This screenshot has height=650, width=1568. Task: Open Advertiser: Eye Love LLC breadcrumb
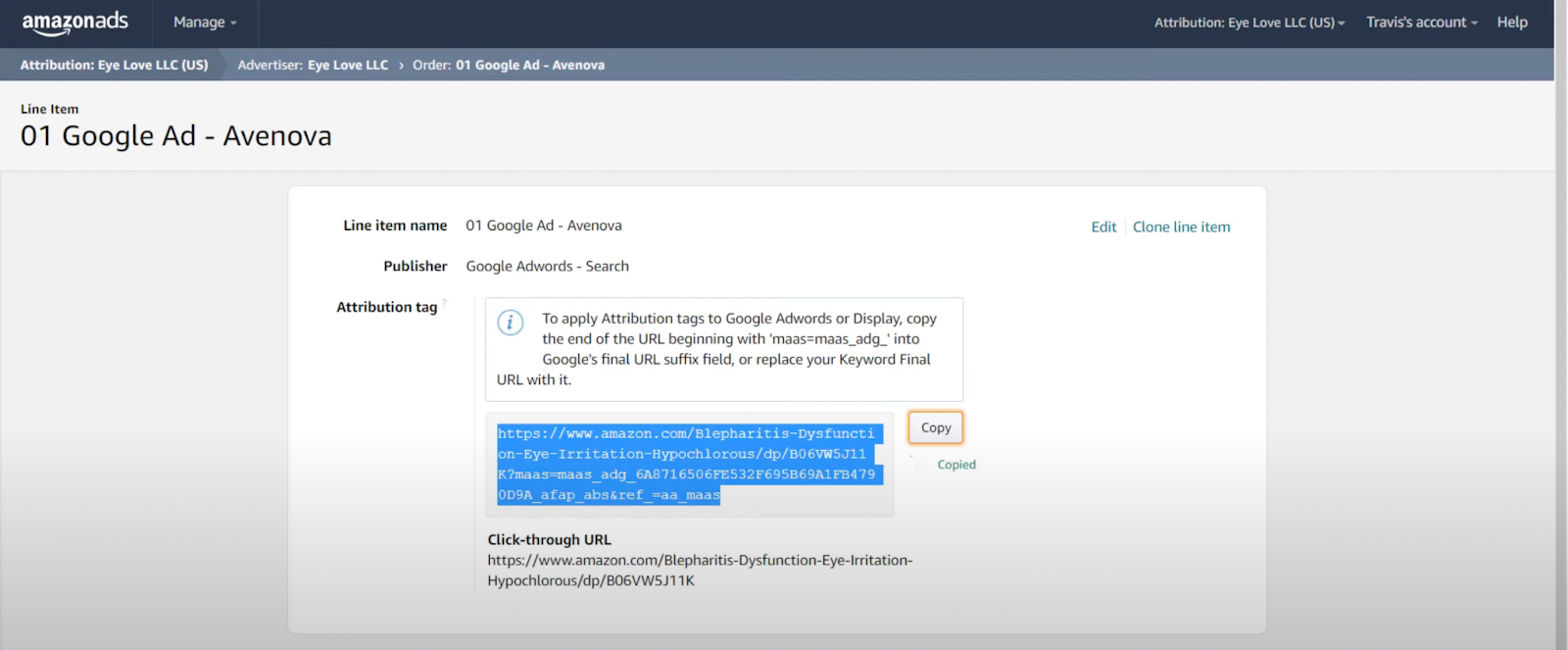coord(313,65)
